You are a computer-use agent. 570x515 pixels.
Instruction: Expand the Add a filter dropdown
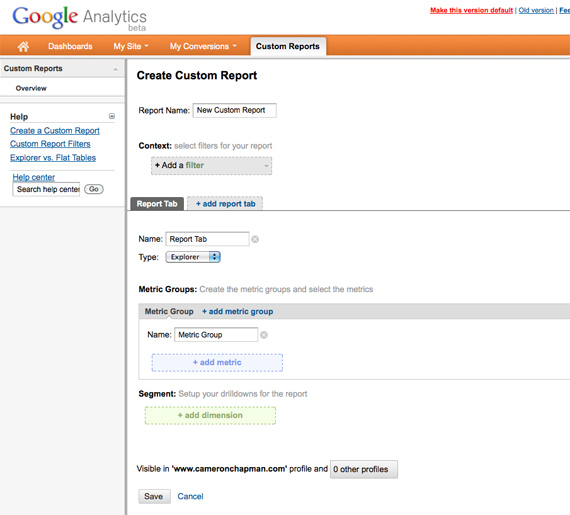[212, 166]
